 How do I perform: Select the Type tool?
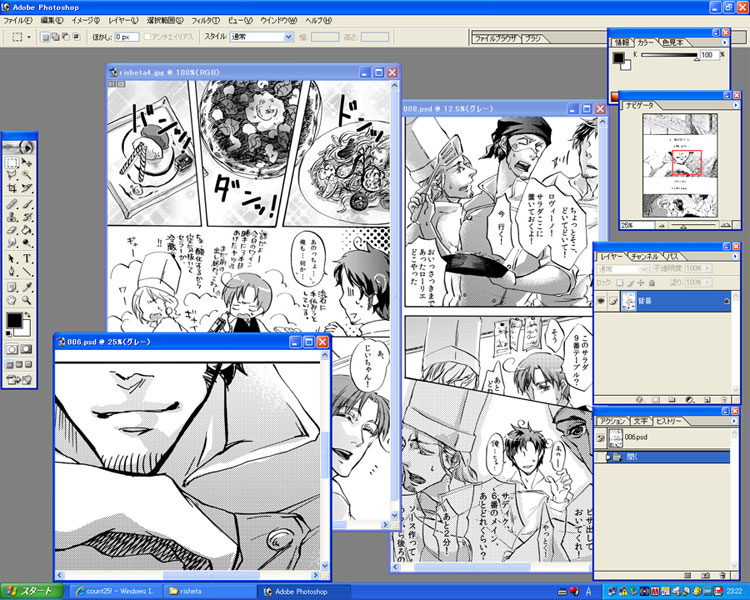(x=27, y=259)
